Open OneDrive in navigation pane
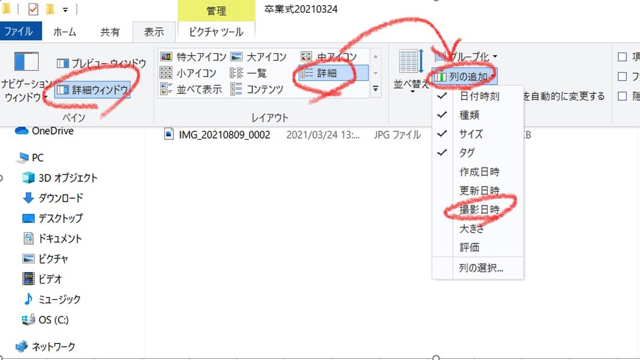Image resolution: width=640 pixels, height=360 pixels. [44, 131]
